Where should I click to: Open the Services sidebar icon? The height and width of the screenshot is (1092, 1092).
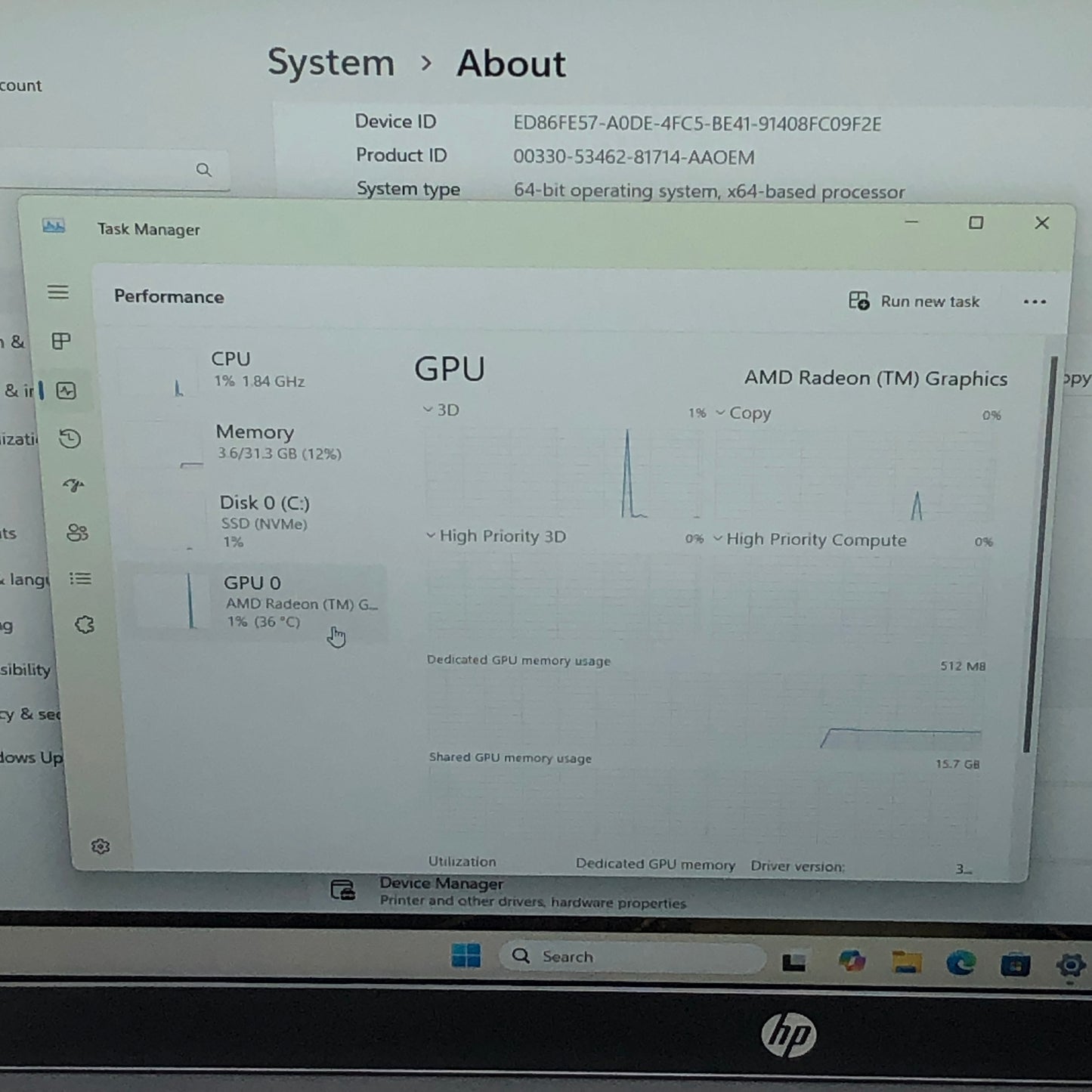[84, 625]
